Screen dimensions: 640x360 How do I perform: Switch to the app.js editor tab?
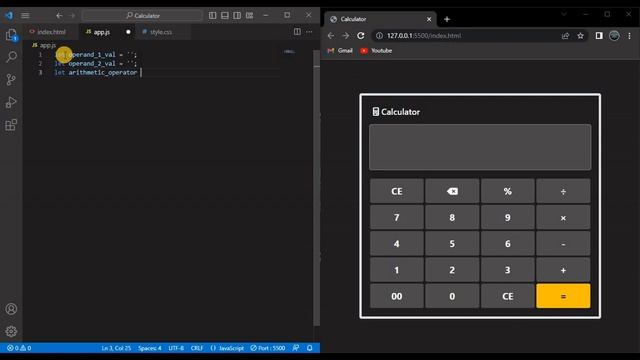click(x=102, y=32)
